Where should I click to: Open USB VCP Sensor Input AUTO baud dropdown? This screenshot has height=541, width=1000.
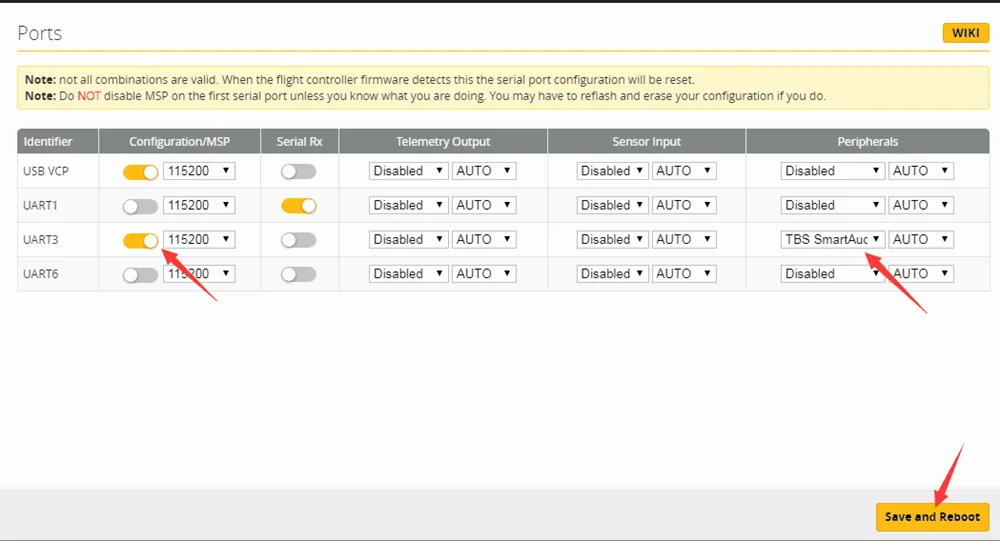(x=684, y=171)
